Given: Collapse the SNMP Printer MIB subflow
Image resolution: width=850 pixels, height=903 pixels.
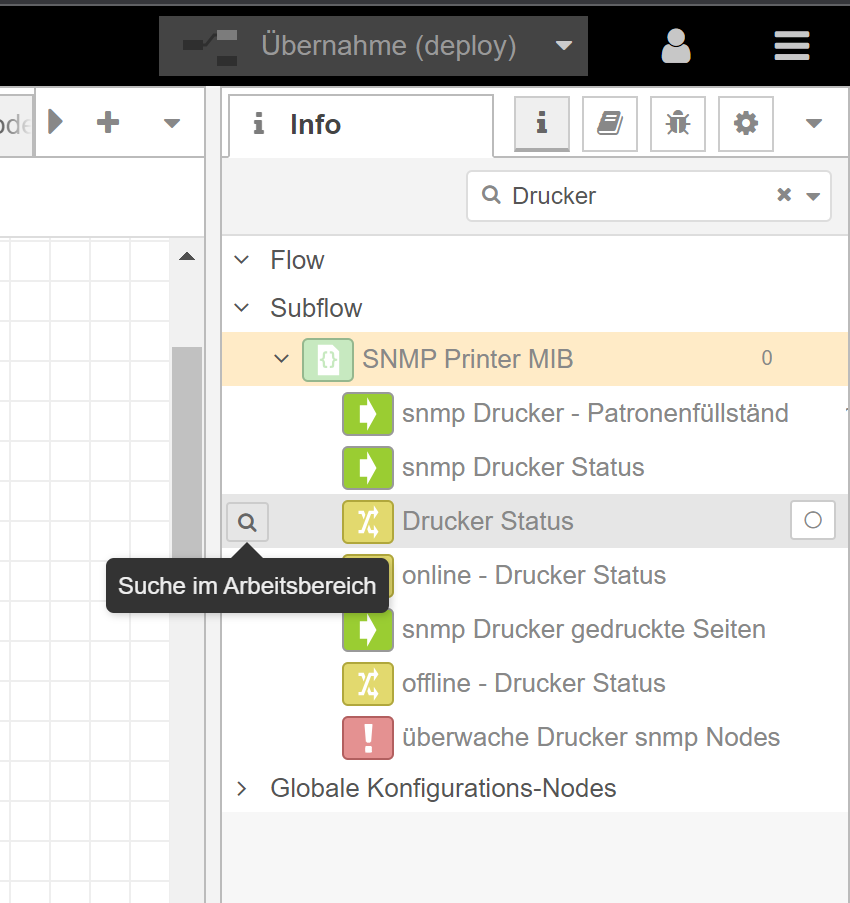Looking at the screenshot, I should [x=281, y=359].
